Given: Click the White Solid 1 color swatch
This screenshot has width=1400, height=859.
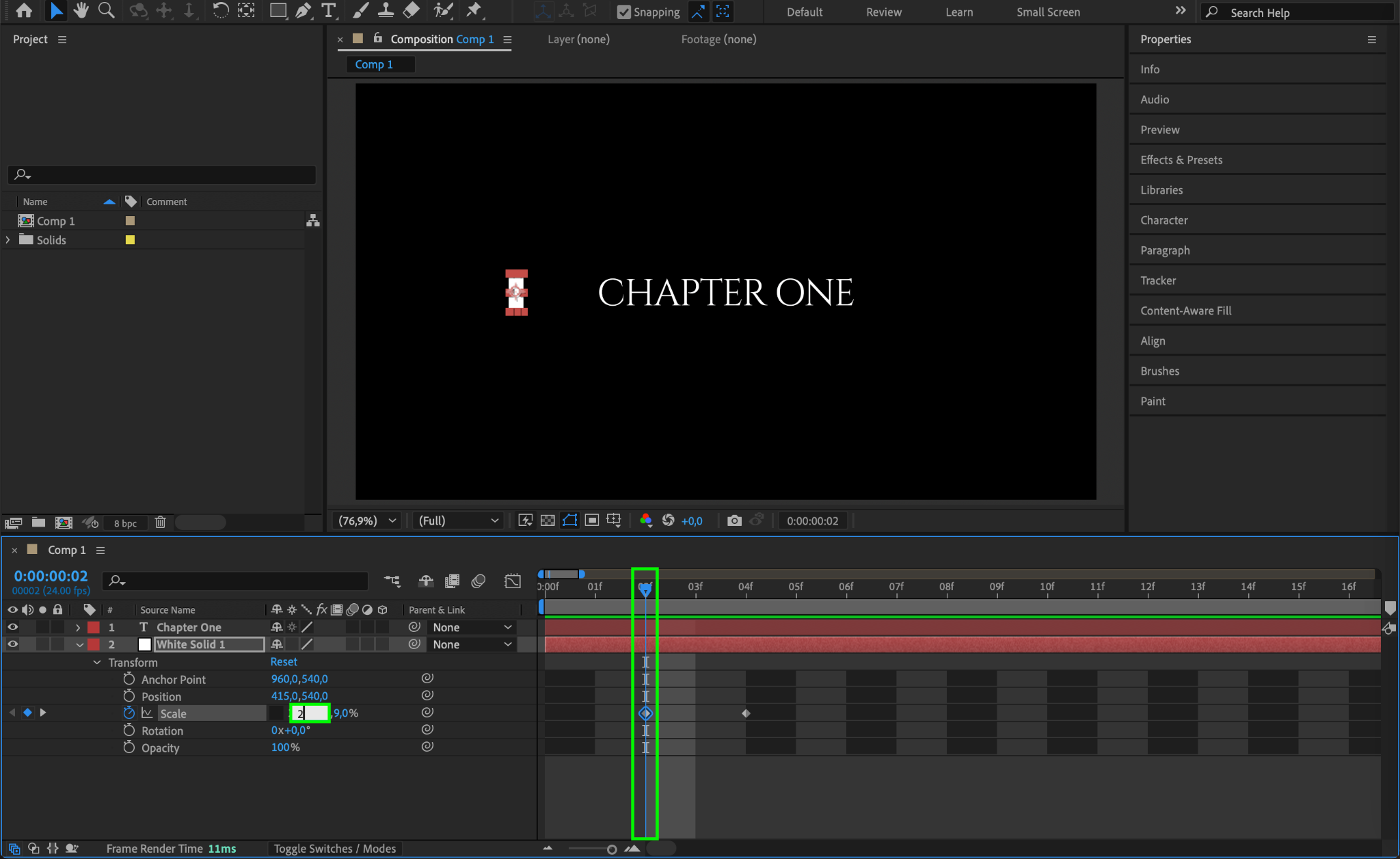Looking at the screenshot, I should click(x=144, y=644).
